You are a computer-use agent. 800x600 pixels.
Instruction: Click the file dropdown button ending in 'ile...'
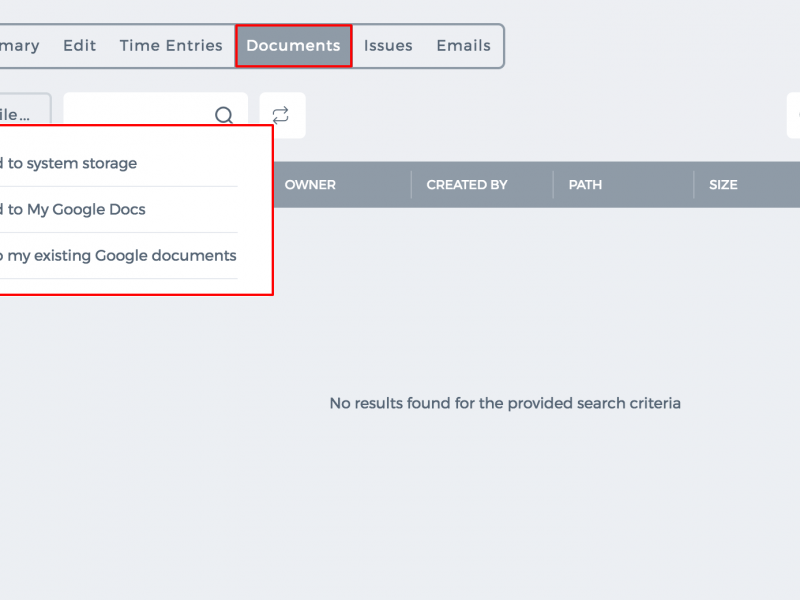[x=26, y=108]
